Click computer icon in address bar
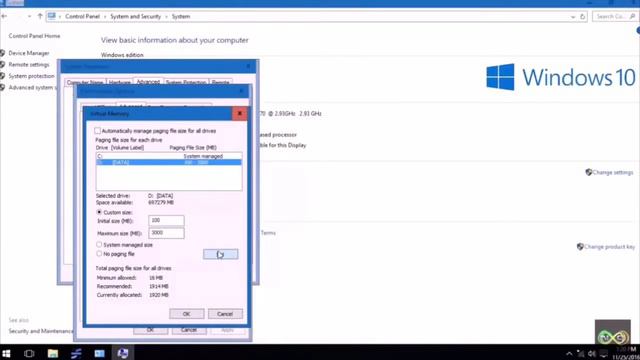 point(51,16)
